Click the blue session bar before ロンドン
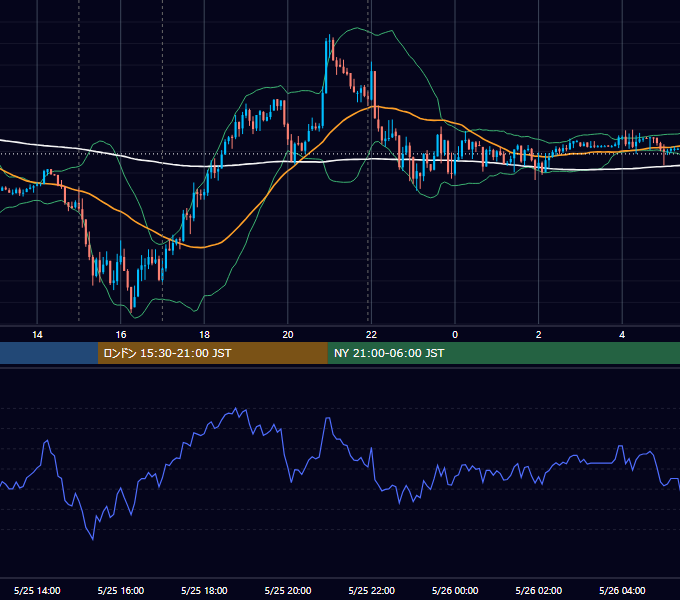The width and height of the screenshot is (680, 600). pyautogui.click(x=49, y=353)
